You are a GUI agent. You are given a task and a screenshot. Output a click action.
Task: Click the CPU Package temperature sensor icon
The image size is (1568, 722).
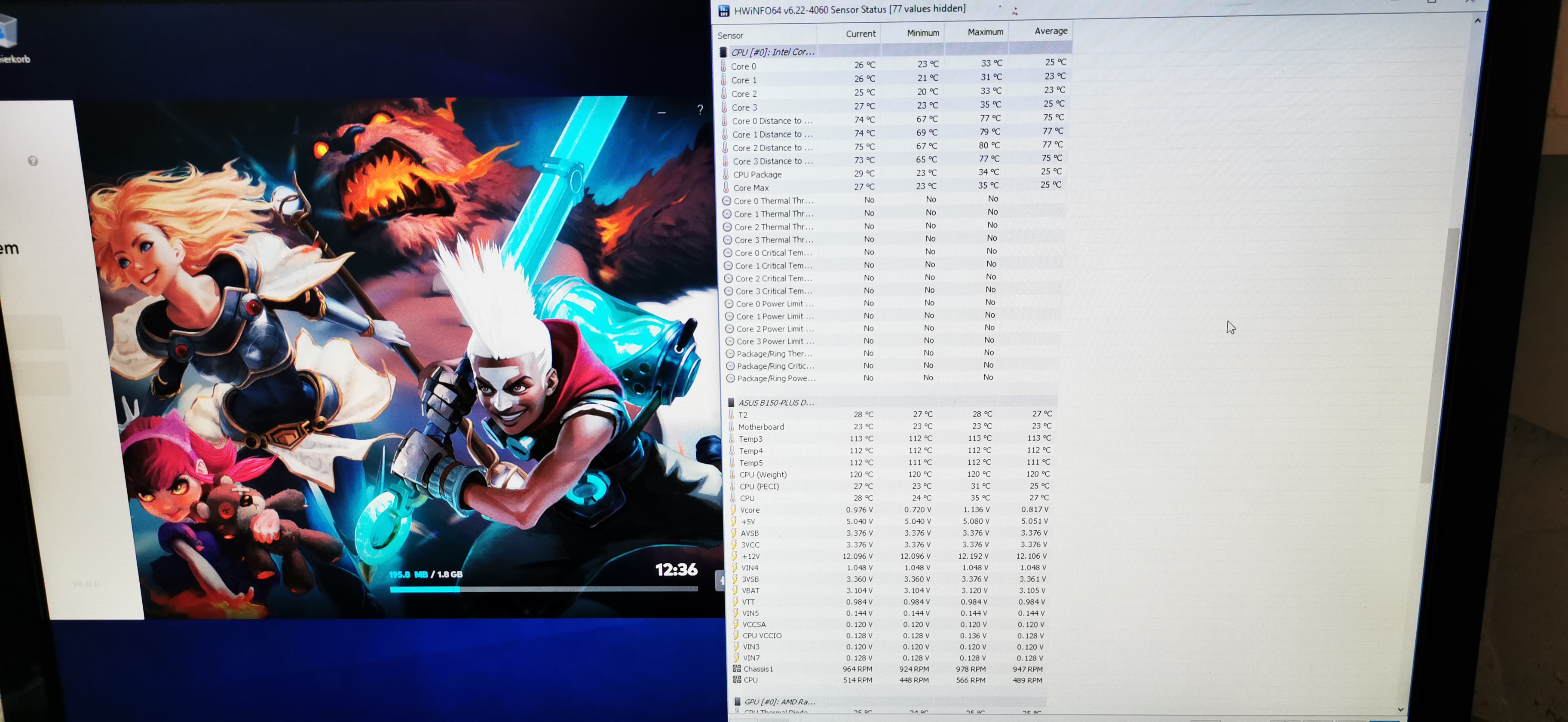coord(726,174)
